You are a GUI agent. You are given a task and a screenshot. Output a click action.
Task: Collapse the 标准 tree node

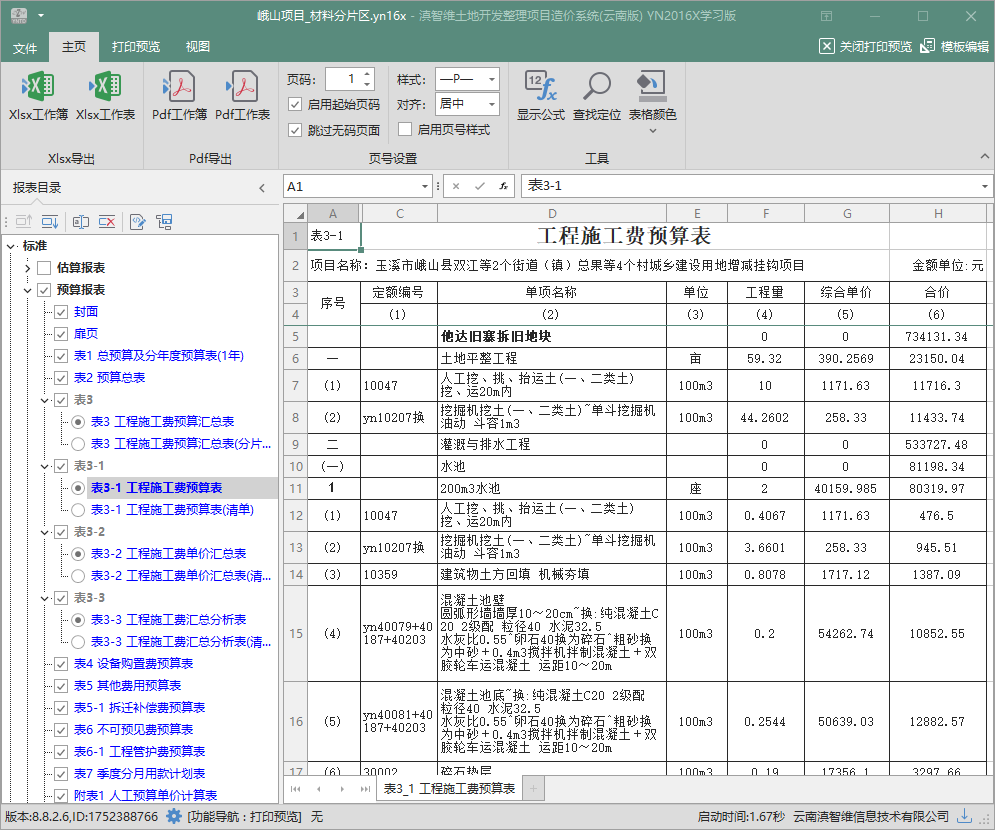(x=11, y=246)
